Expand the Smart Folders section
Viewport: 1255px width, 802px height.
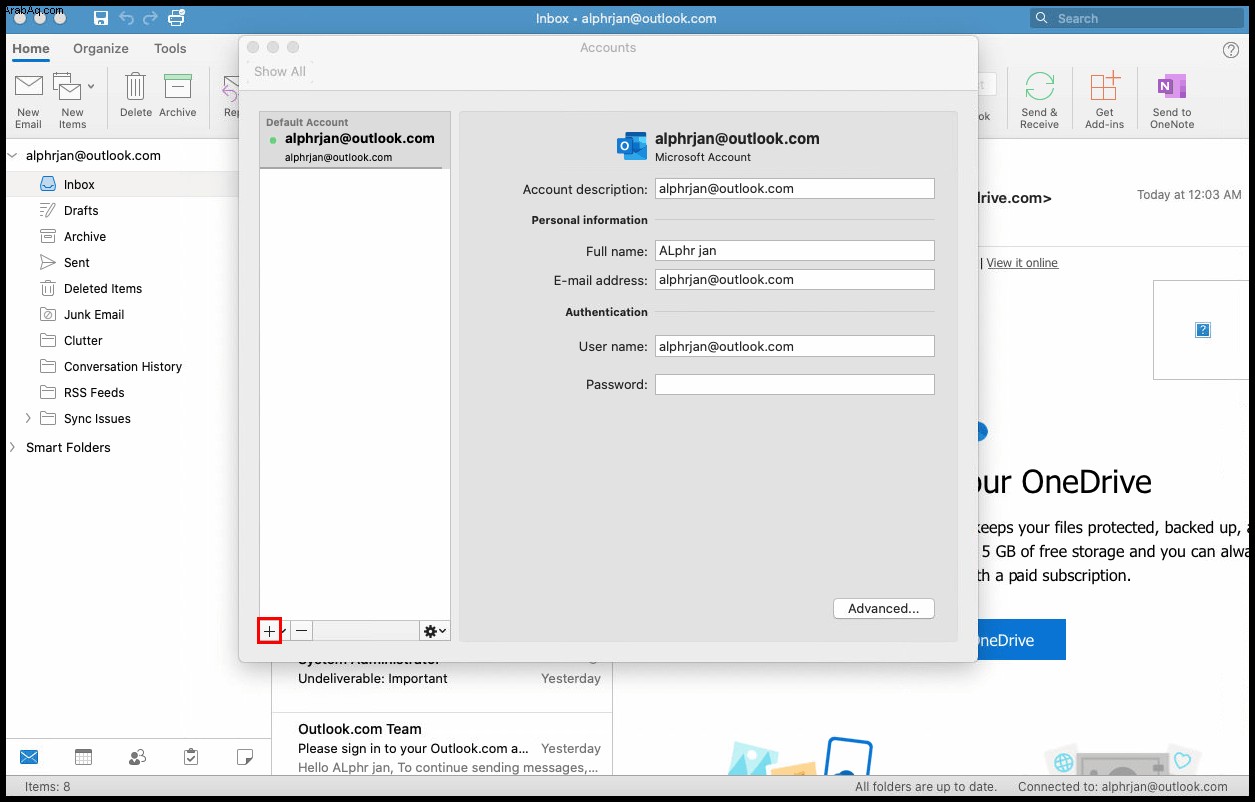12,447
